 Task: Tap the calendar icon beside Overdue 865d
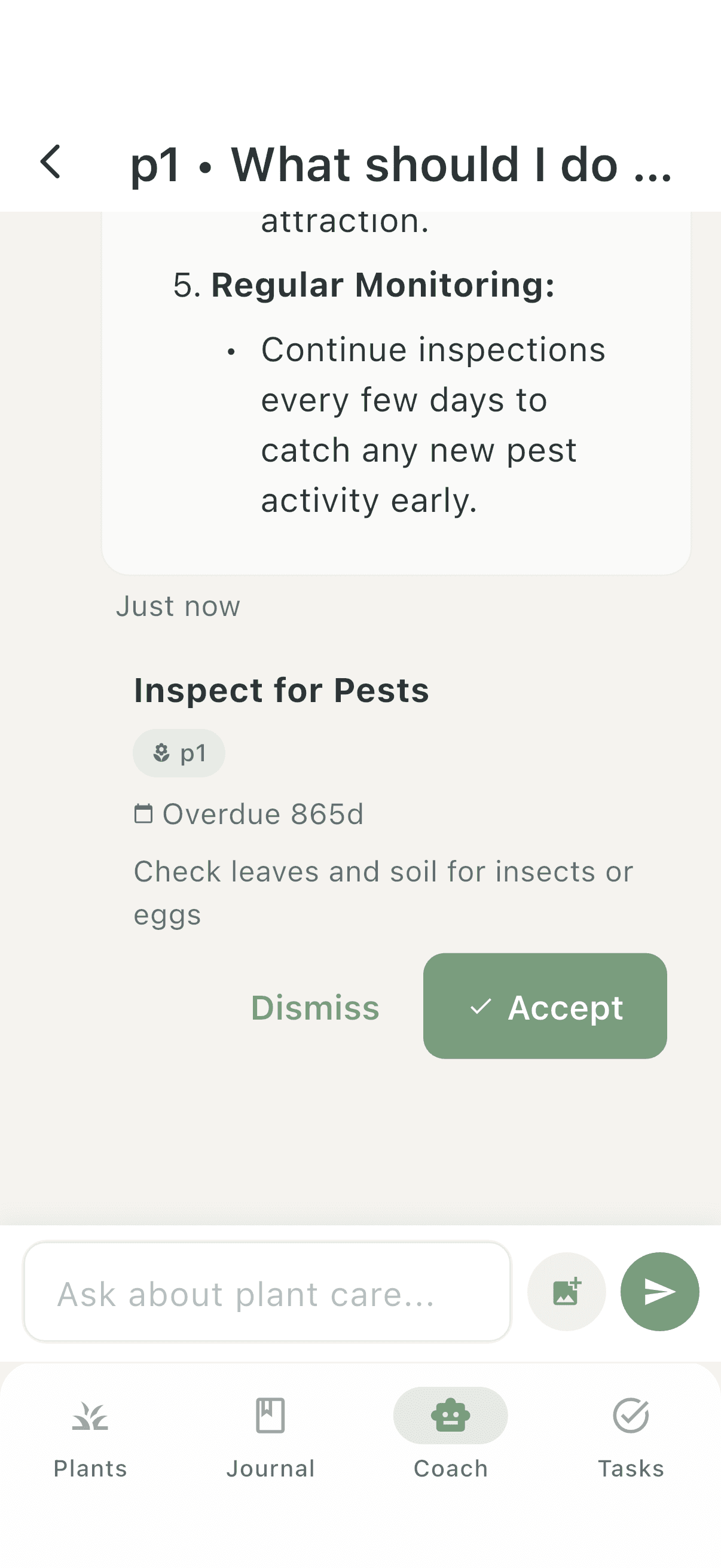tap(144, 813)
